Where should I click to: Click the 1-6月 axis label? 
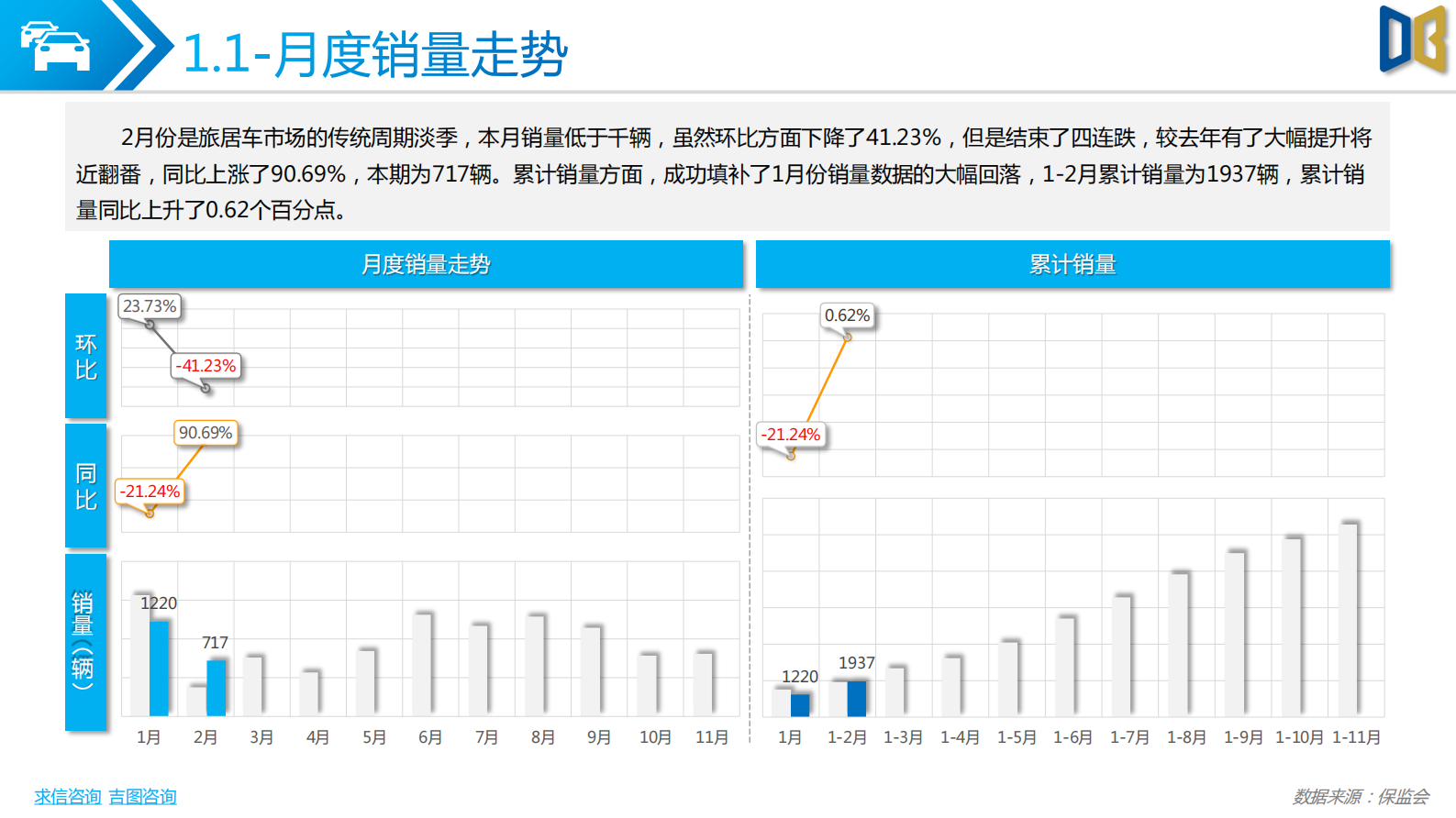(x=1073, y=737)
